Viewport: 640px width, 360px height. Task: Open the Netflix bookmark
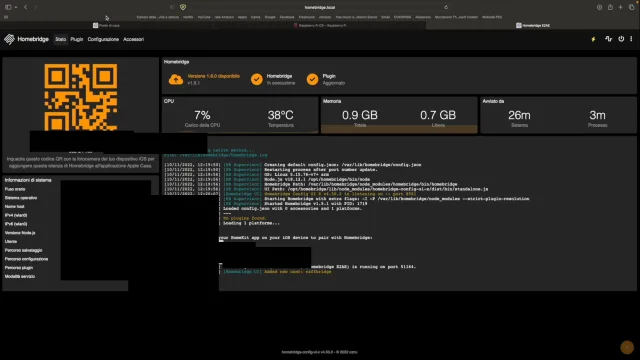pos(188,17)
